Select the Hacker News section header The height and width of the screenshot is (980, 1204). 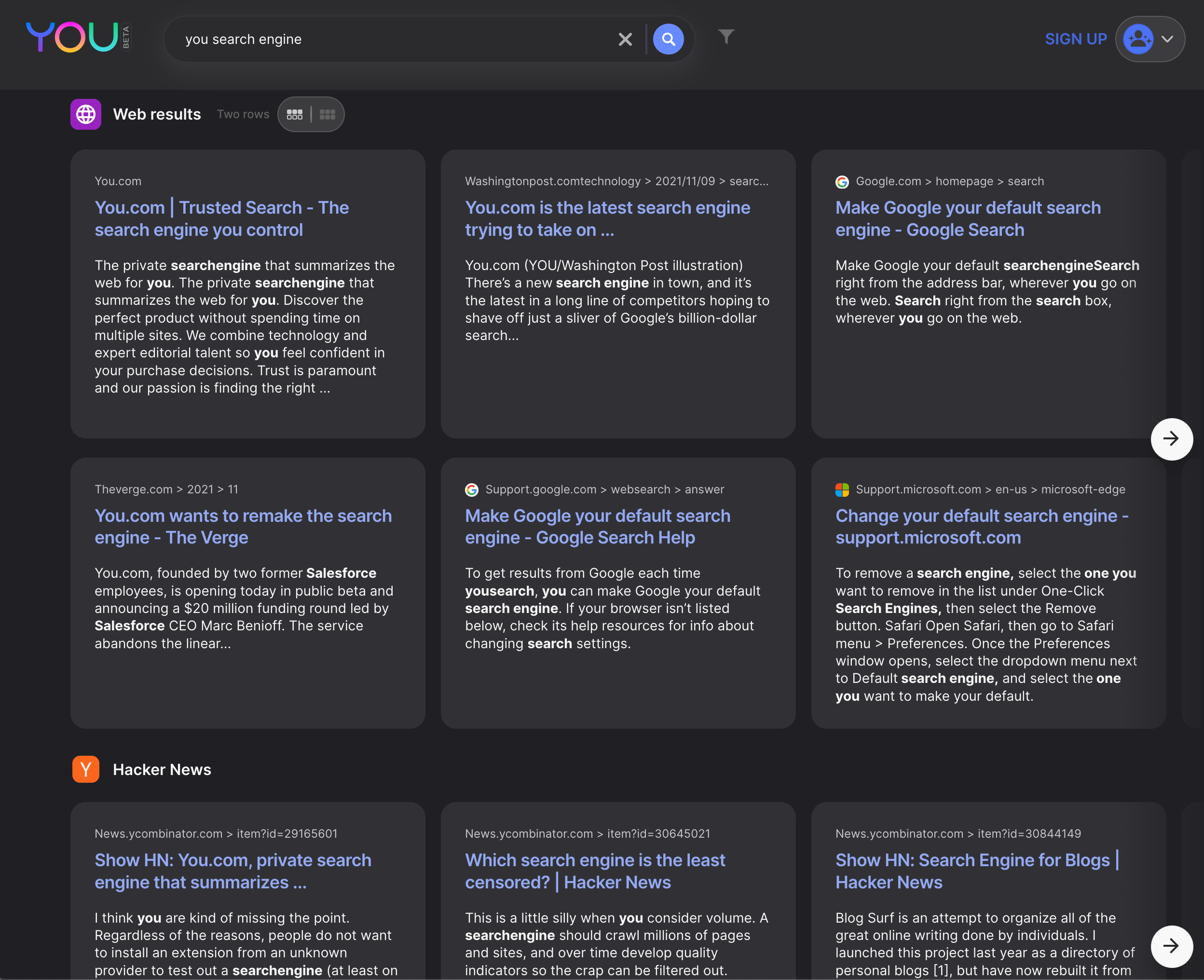pos(162,769)
